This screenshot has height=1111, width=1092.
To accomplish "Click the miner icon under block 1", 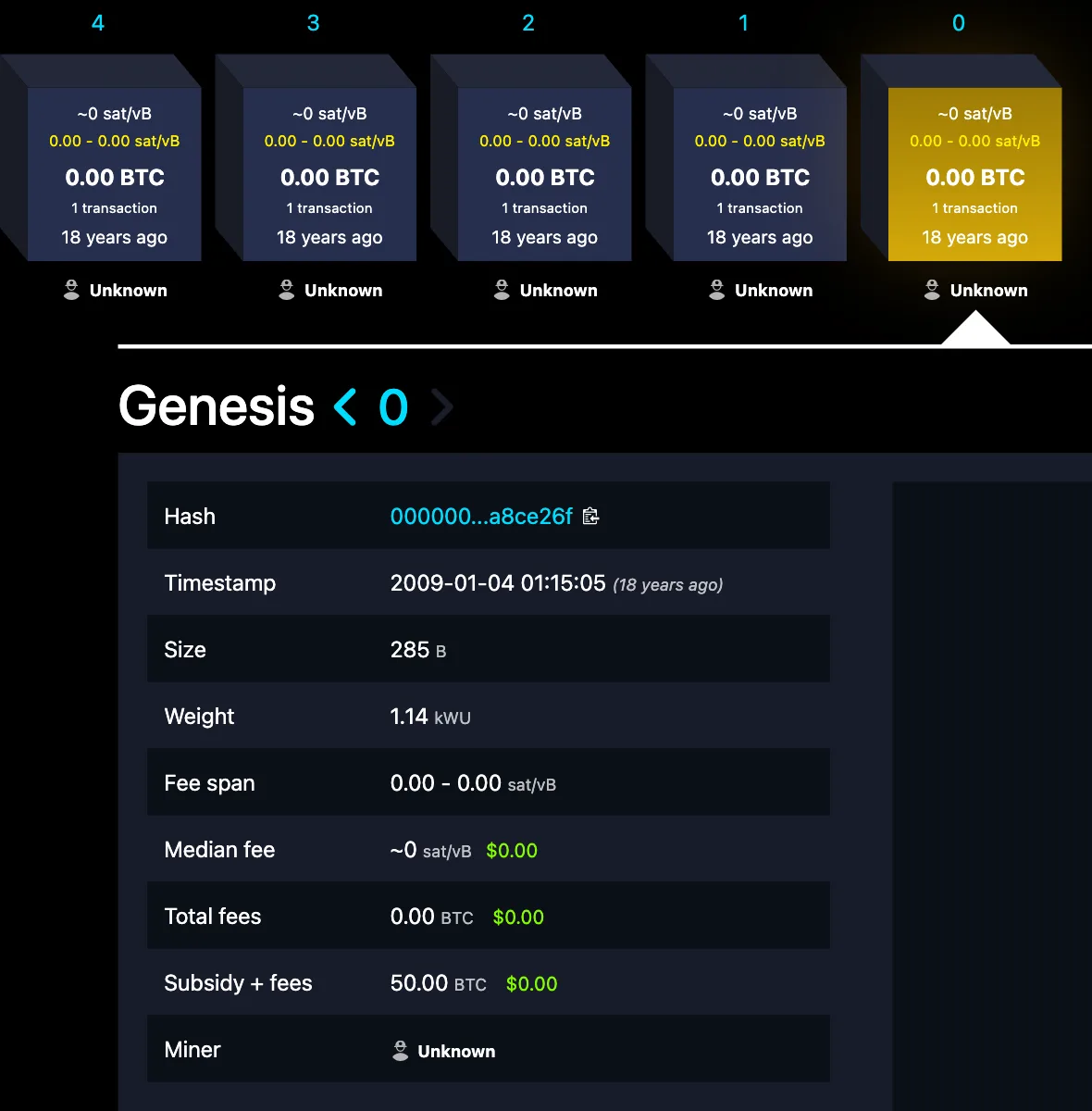I will coord(717,290).
